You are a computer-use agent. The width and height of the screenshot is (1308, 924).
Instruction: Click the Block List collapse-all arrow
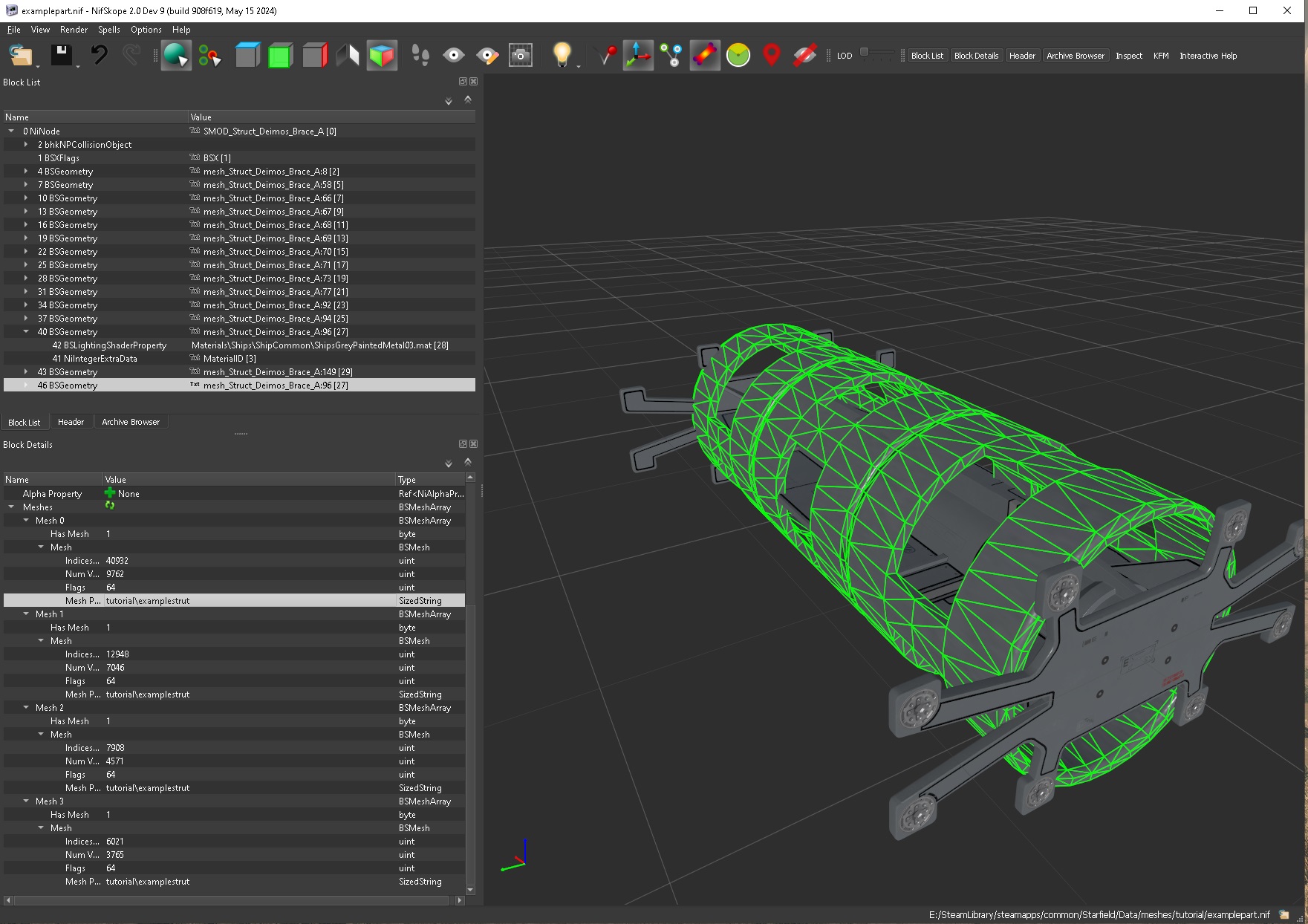coord(468,99)
